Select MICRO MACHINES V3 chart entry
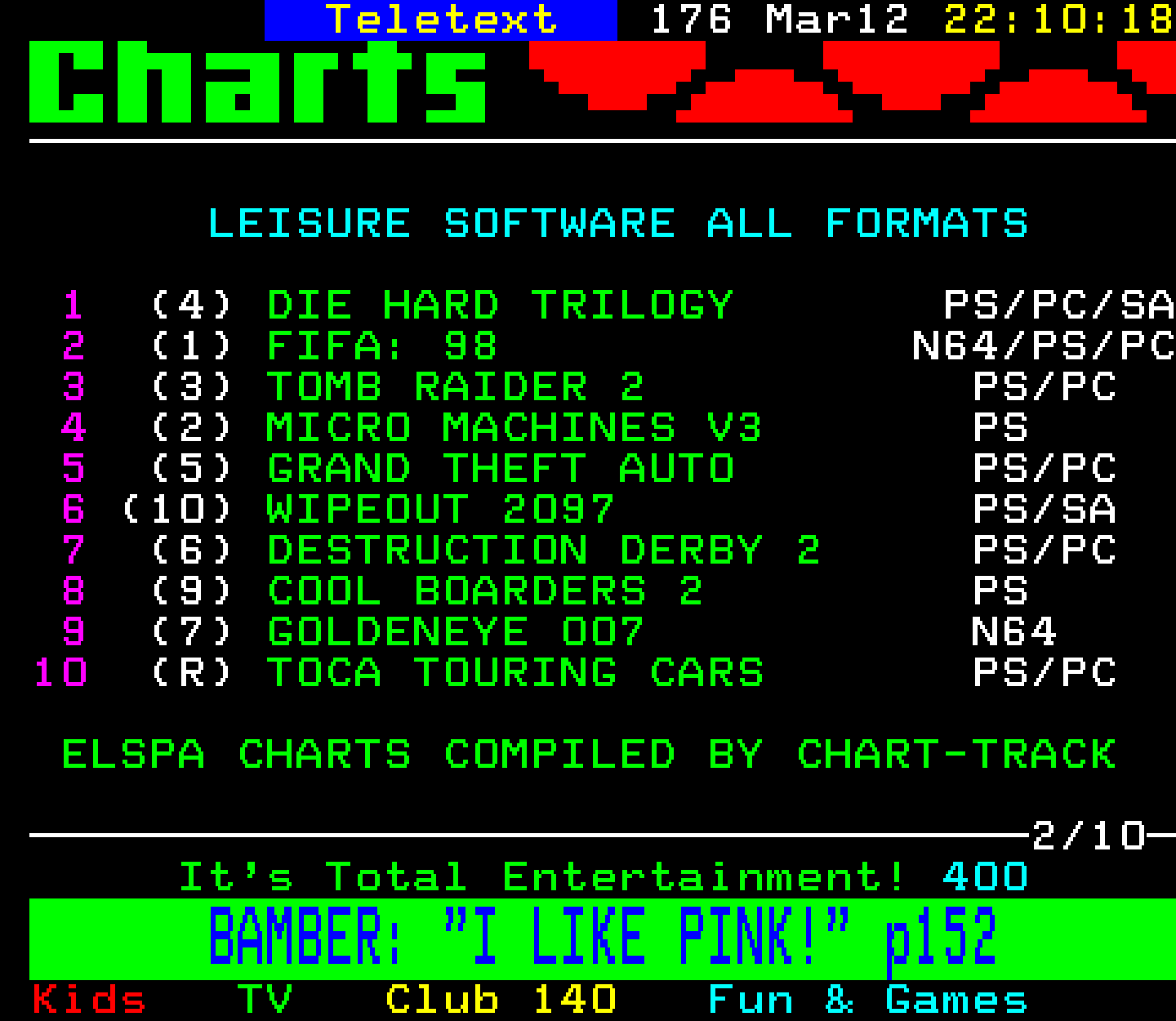 coord(514,428)
